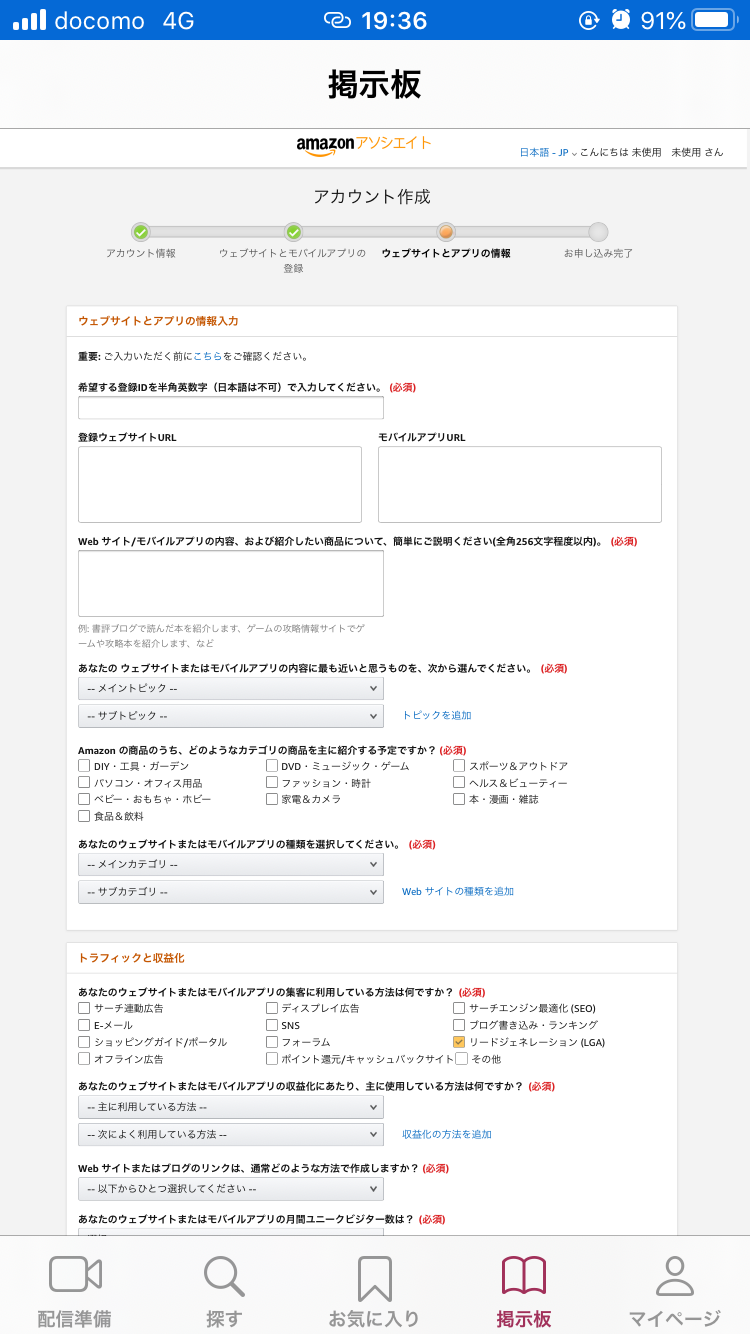This screenshot has width=750, height=1334.
Task: Tap the お気に入り bookmark icon
Action: coord(374,1277)
